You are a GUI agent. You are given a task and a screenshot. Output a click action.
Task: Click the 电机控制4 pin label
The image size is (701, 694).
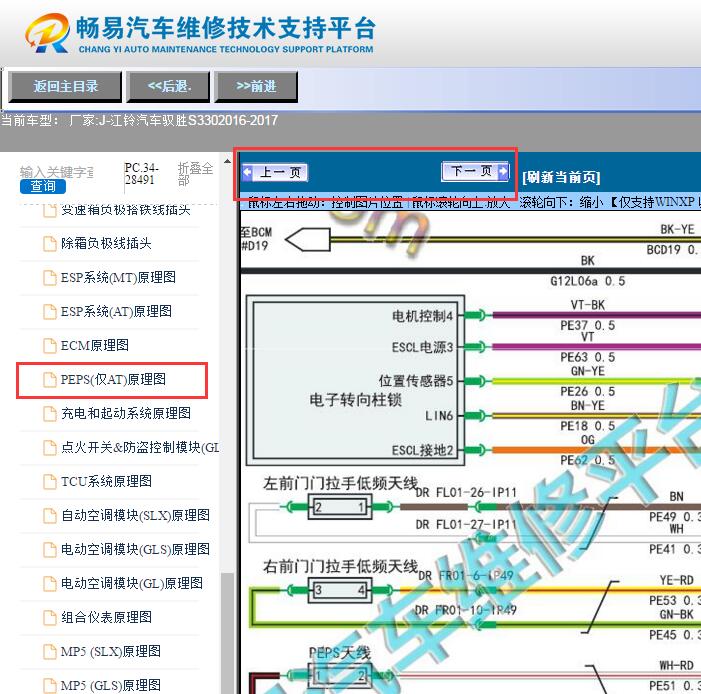click(x=422, y=316)
